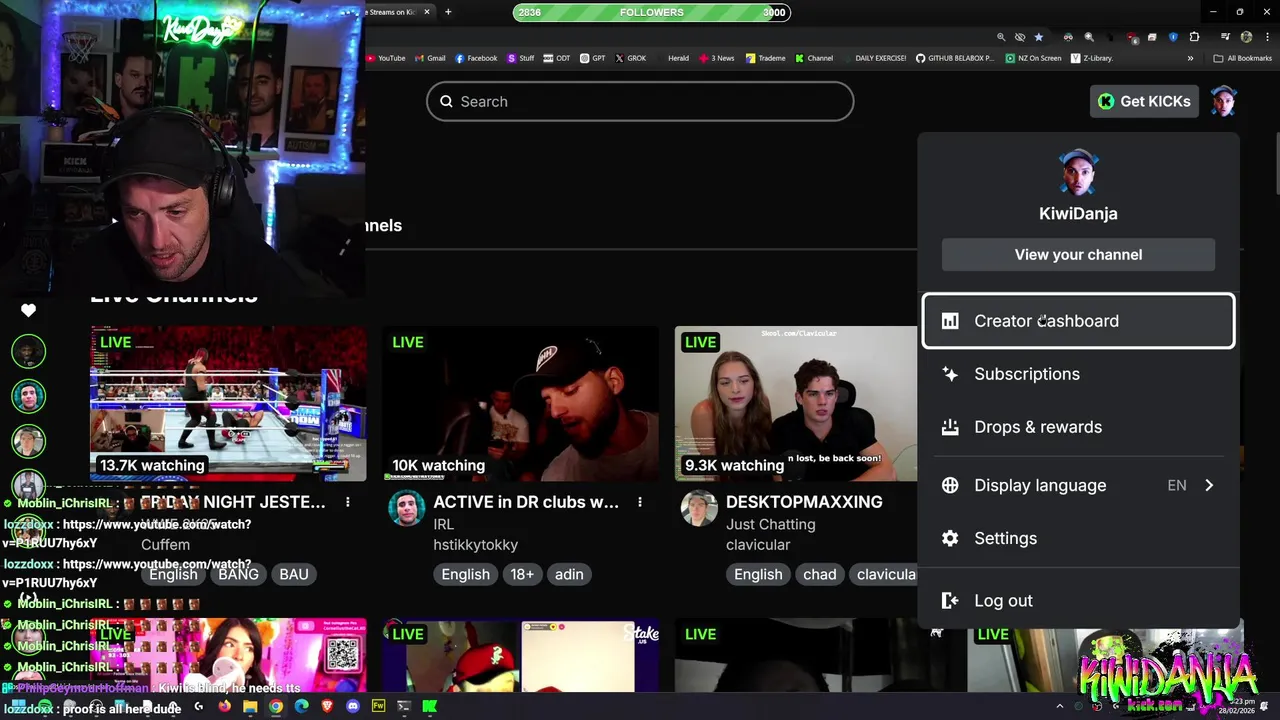Click the Adobe Fireworks taskbar icon
This screenshot has height=720, width=1280.
click(378, 707)
